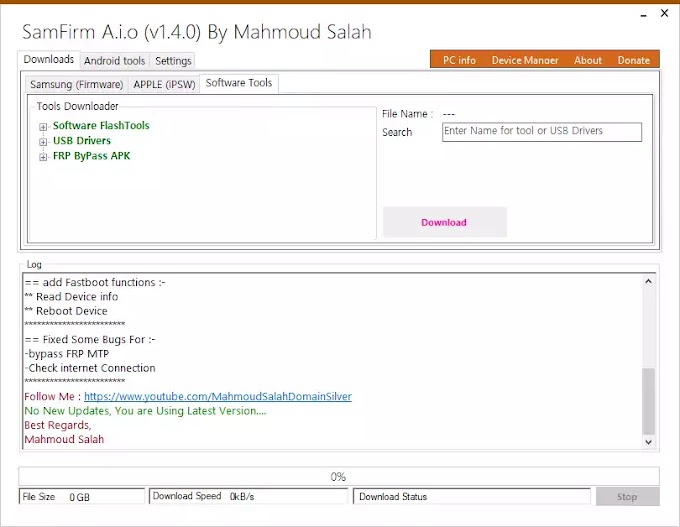This screenshot has height=527, width=680.
Task: Expand the Software FlashTools tree node
Action: point(43,127)
